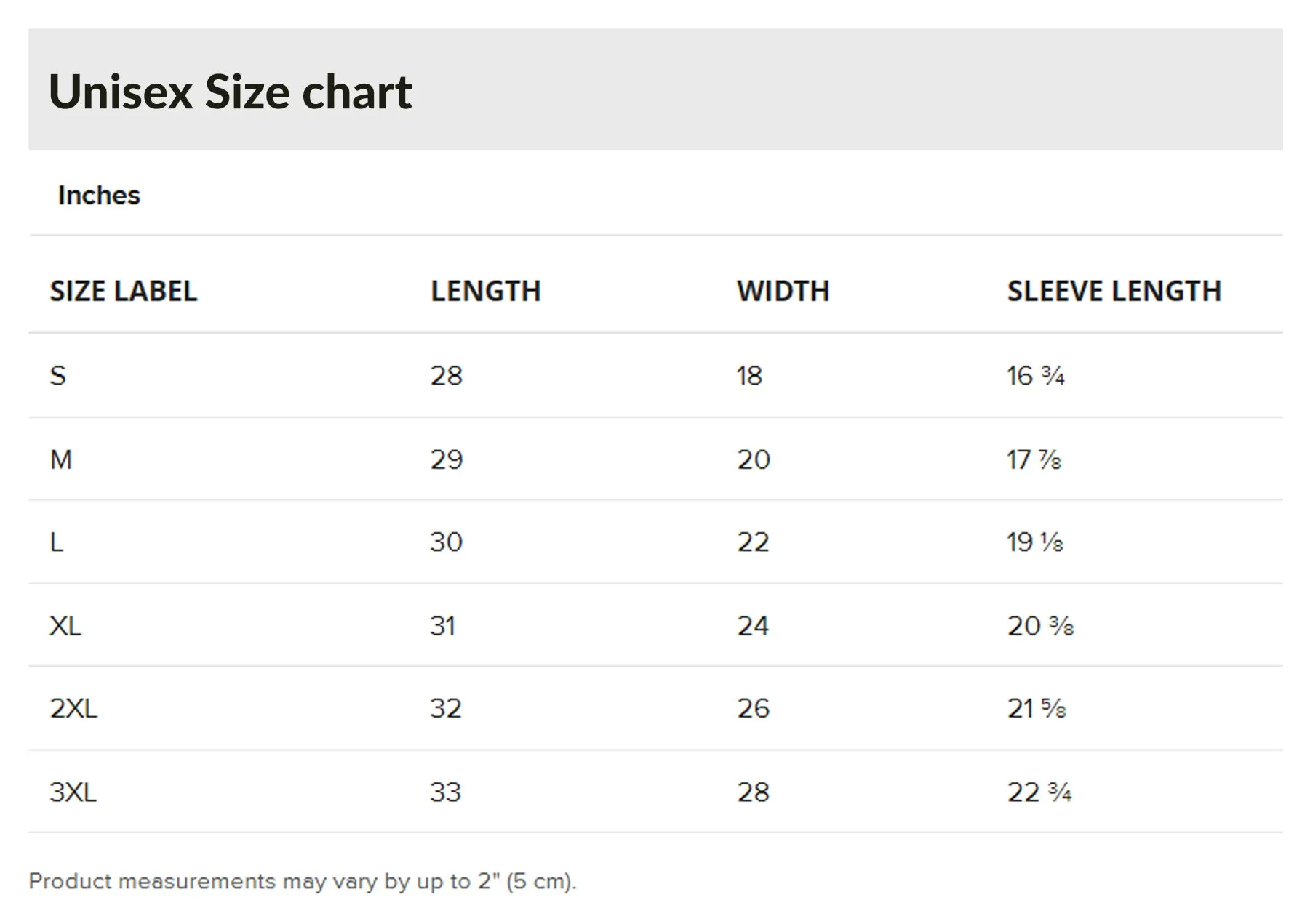Screen dimensions: 1310x924
Task: Select the XL size row label
Action: 65,626
